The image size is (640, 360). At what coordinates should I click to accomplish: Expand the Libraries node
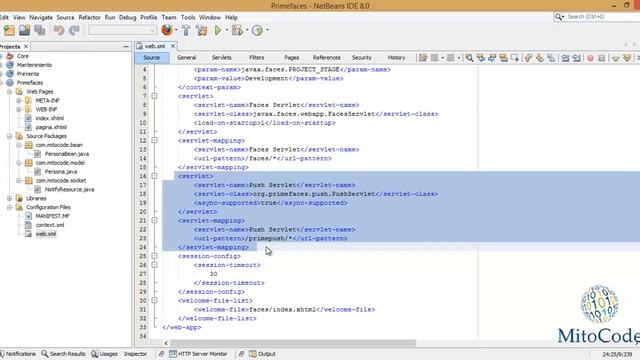pyautogui.click(x=9, y=198)
